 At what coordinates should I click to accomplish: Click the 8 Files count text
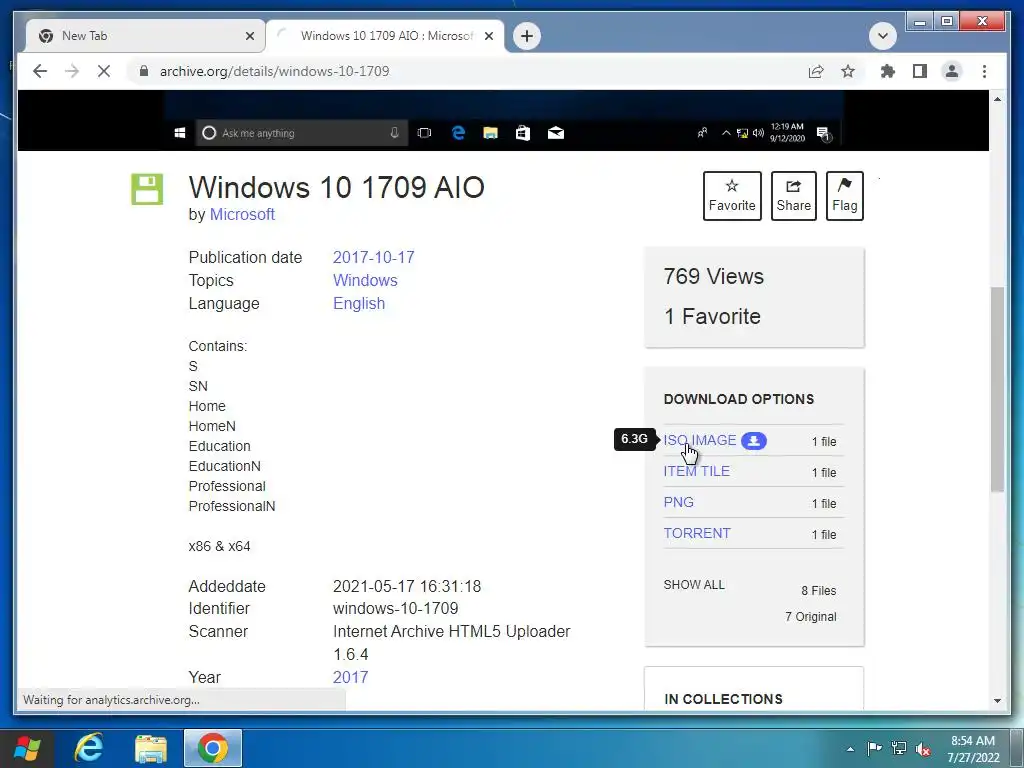click(818, 590)
